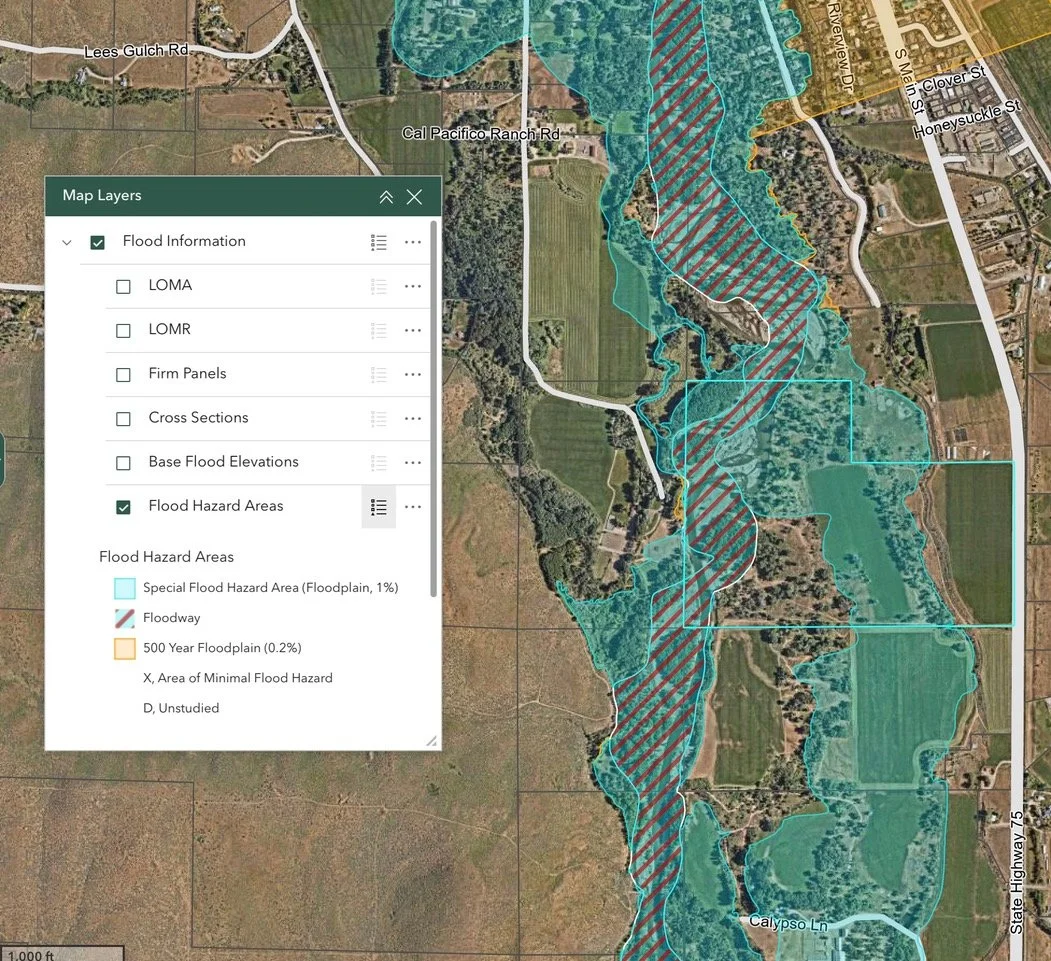Check the Firm Panels layer
Screen dimensions: 1051x961
123,374
